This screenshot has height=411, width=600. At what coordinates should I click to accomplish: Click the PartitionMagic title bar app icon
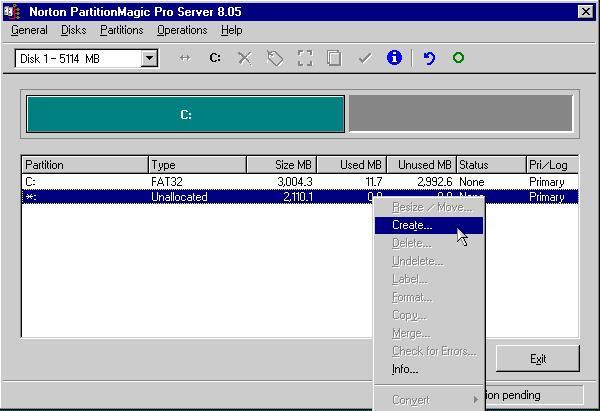(11, 12)
